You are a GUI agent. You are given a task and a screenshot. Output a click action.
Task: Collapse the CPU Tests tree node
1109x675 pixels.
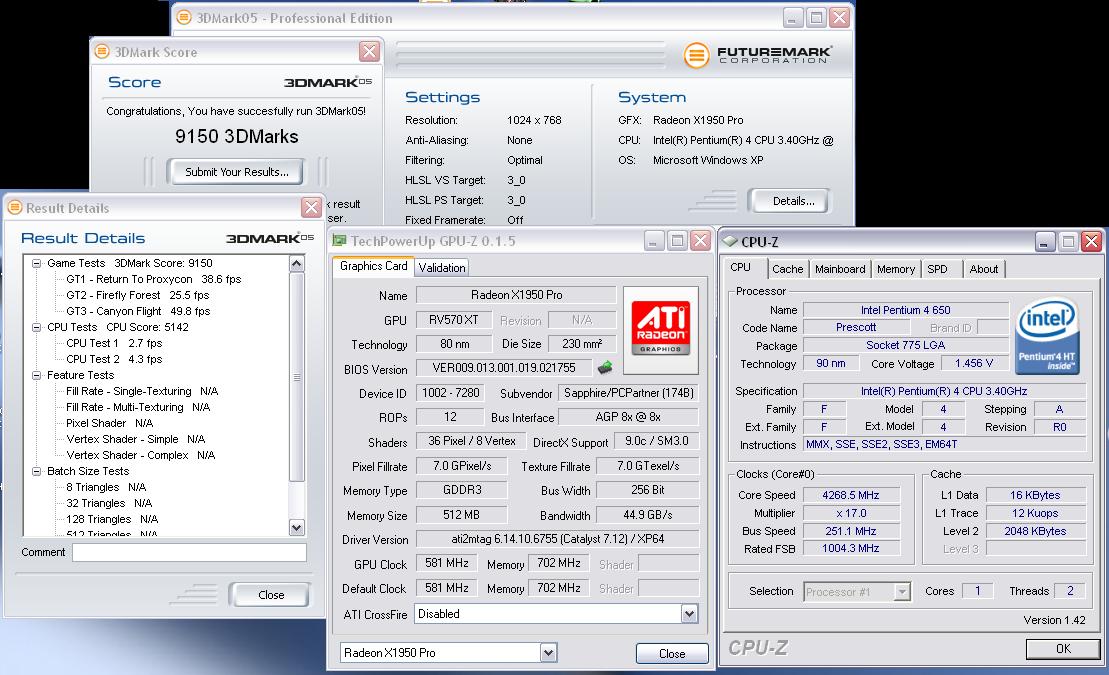click(x=36, y=327)
